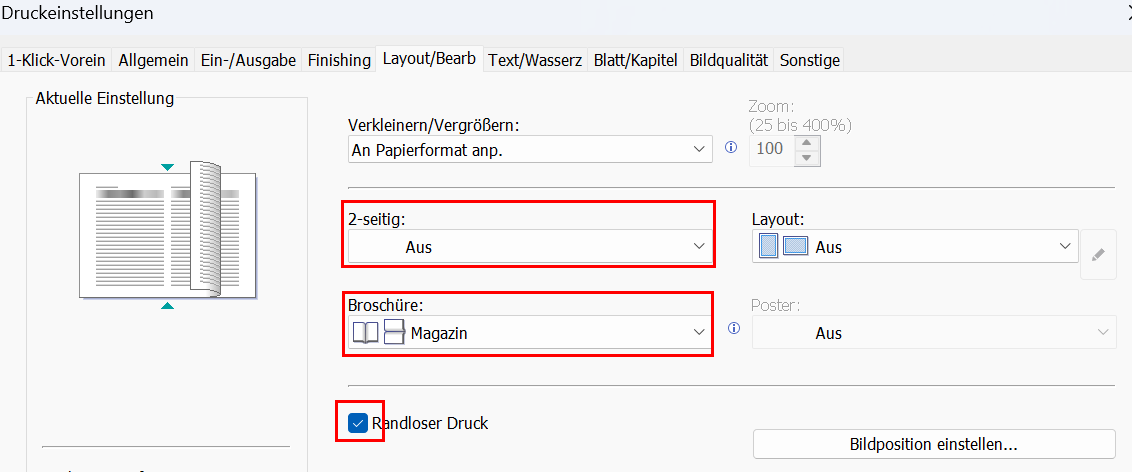This screenshot has width=1132, height=472.
Task: Open the Verkleinern/Vergrößern dropdown
Action: click(529, 149)
